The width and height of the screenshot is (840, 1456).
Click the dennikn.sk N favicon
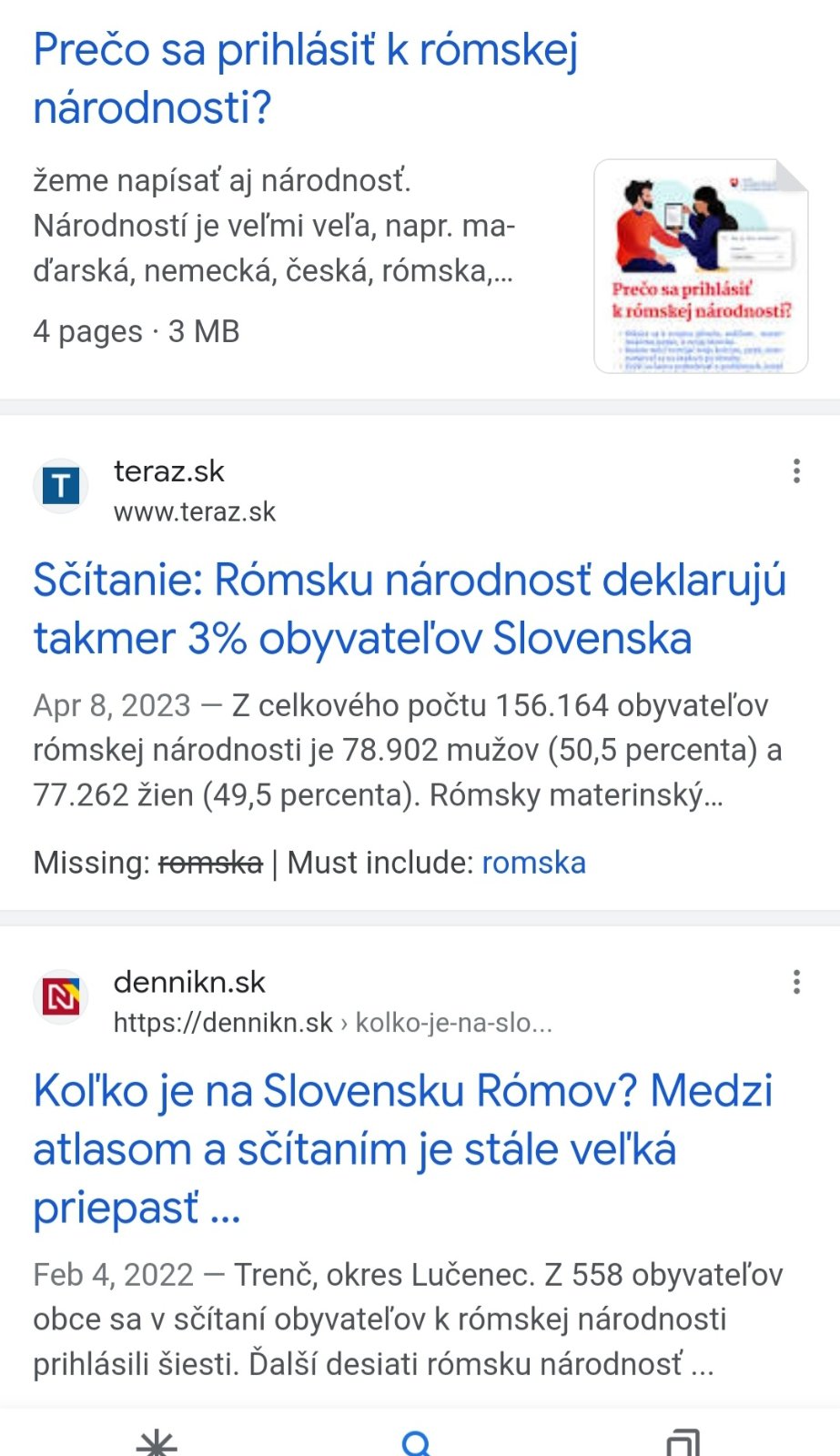(x=61, y=997)
